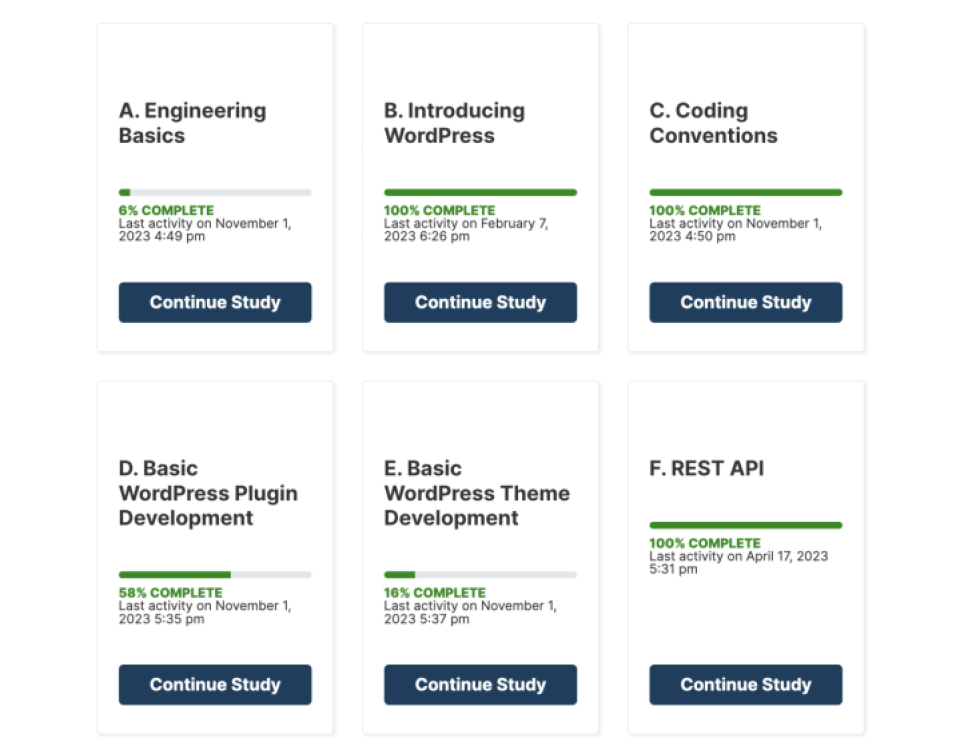Open the D. Basic WordPress Plugin Development title
The image size is (960, 754).
(x=208, y=493)
